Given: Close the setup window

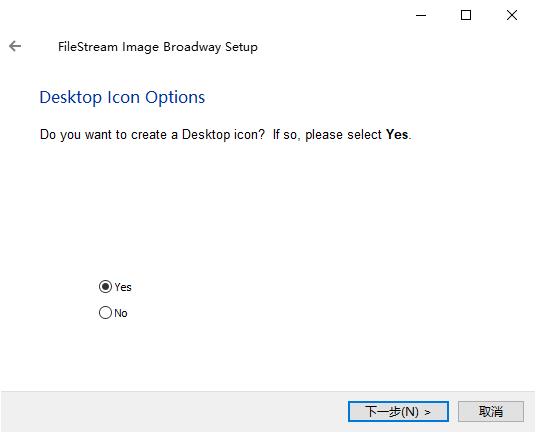Looking at the screenshot, I should click(x=512, y=15).
